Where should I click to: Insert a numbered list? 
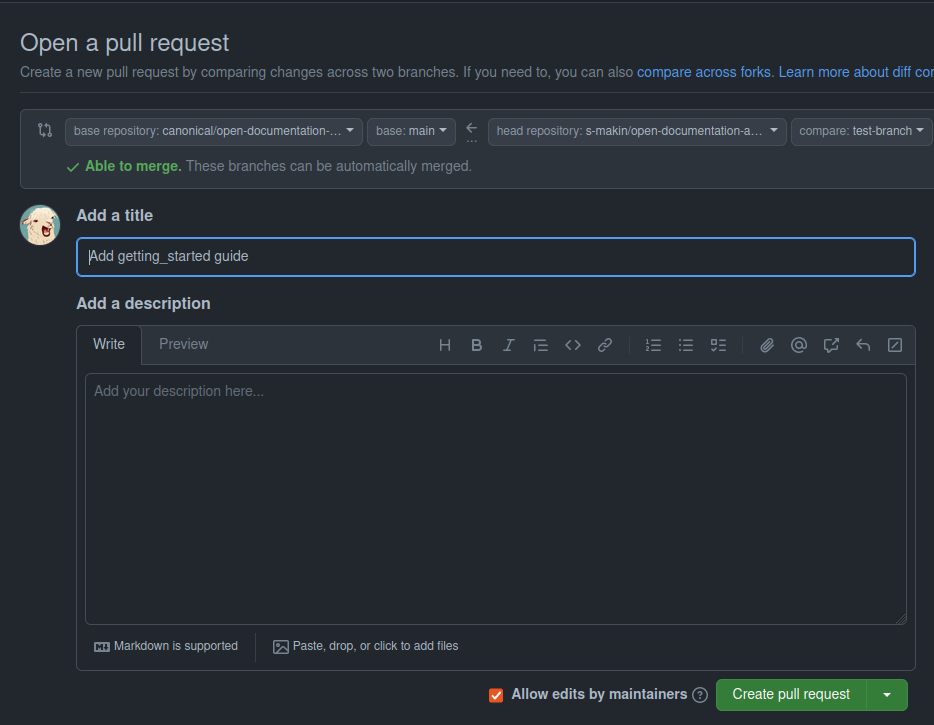coord(654,345)
